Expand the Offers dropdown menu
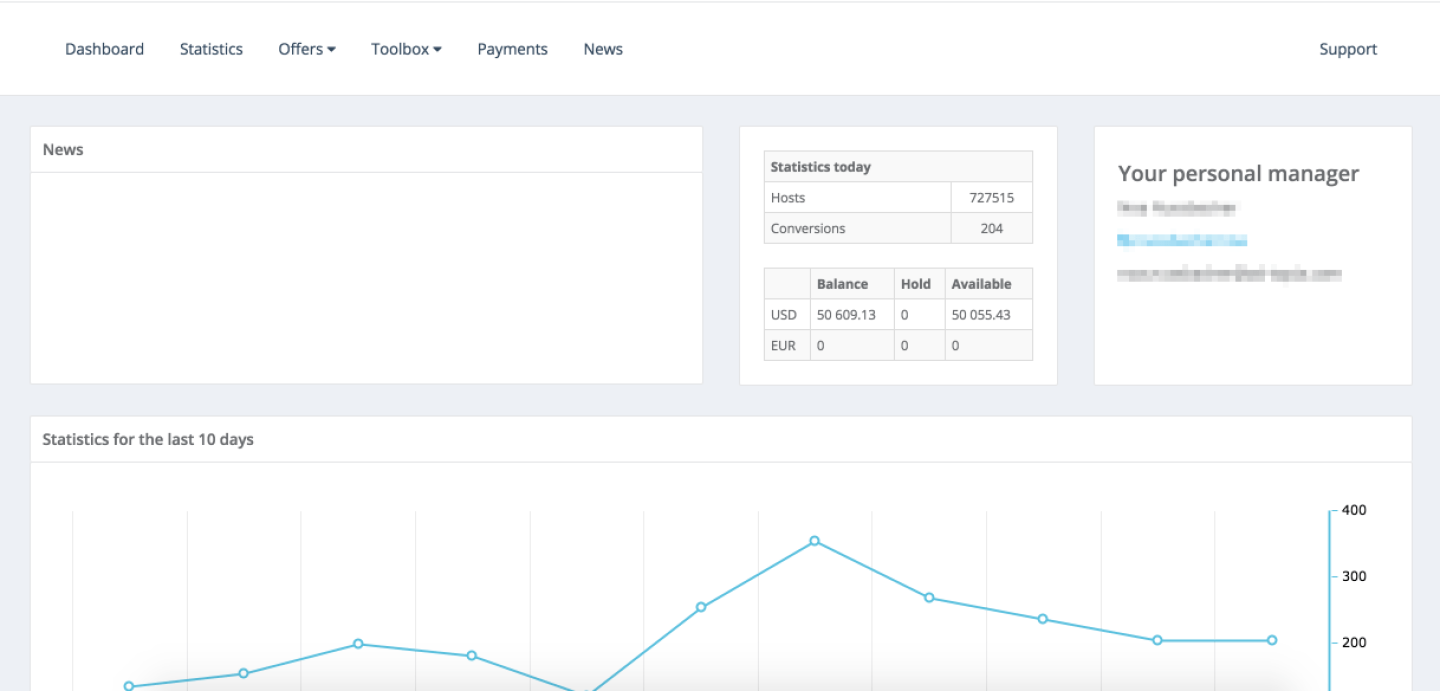Screen dimensions: 1440x691 306,49
